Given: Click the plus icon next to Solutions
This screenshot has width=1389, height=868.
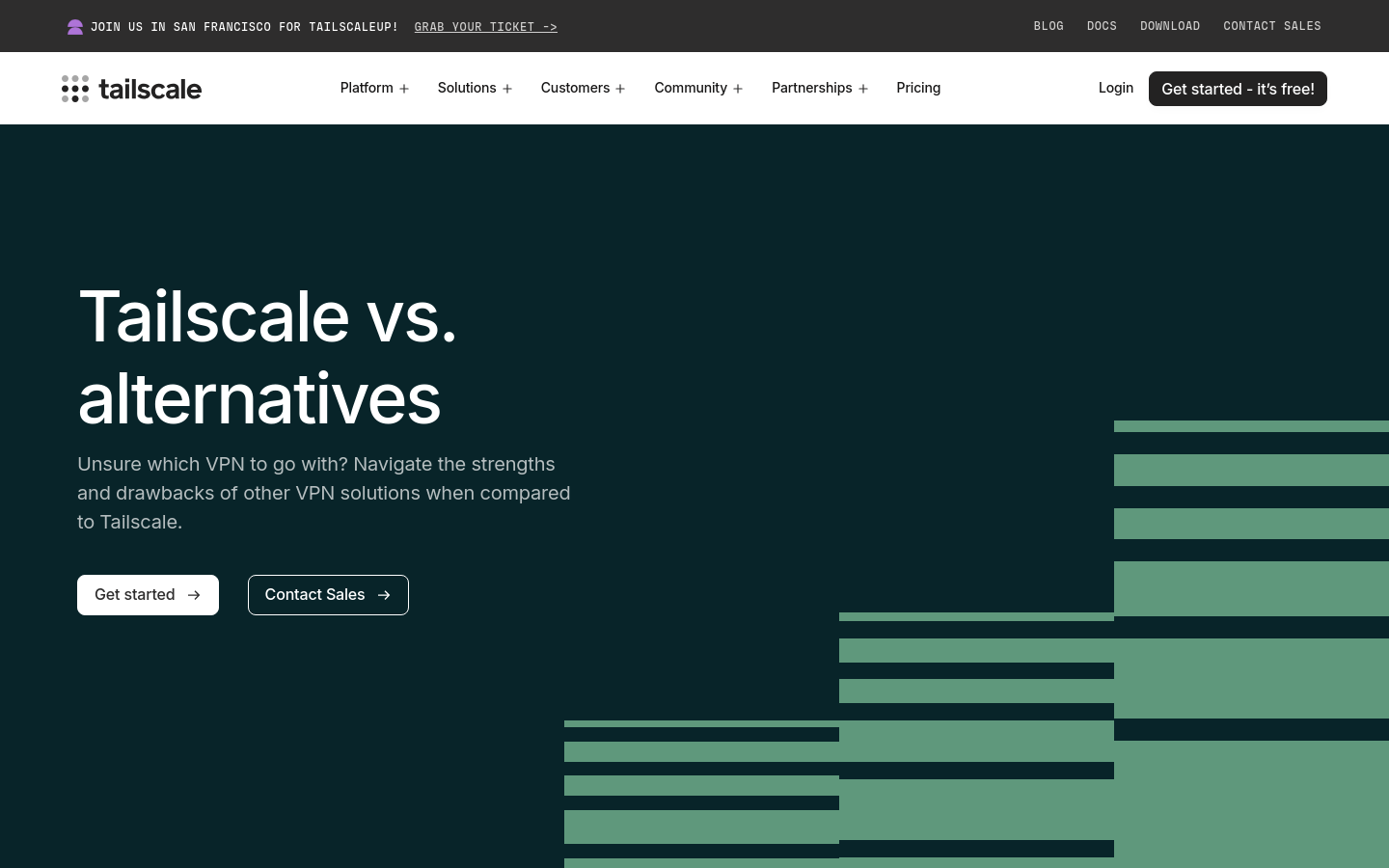Looking at the screenshot, I should pos(507,89).
